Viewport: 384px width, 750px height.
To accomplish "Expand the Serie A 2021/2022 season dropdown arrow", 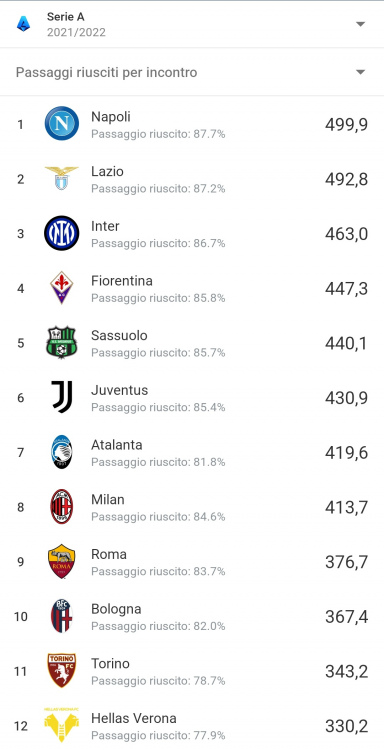I will click(361, 24).
